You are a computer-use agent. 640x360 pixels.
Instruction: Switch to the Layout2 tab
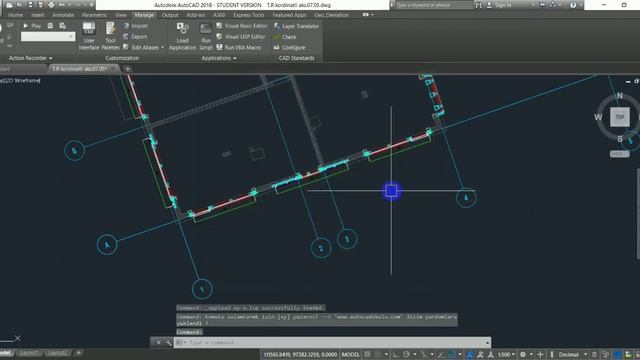tap(58, 352)
